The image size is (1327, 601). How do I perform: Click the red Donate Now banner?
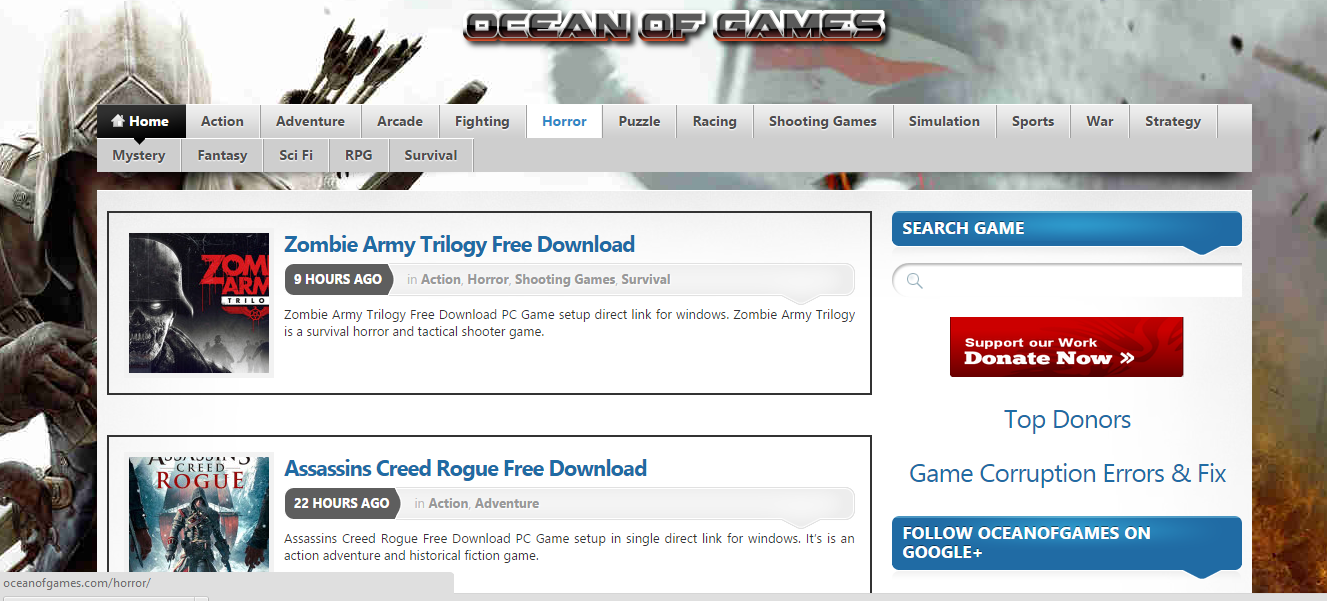1066,346
